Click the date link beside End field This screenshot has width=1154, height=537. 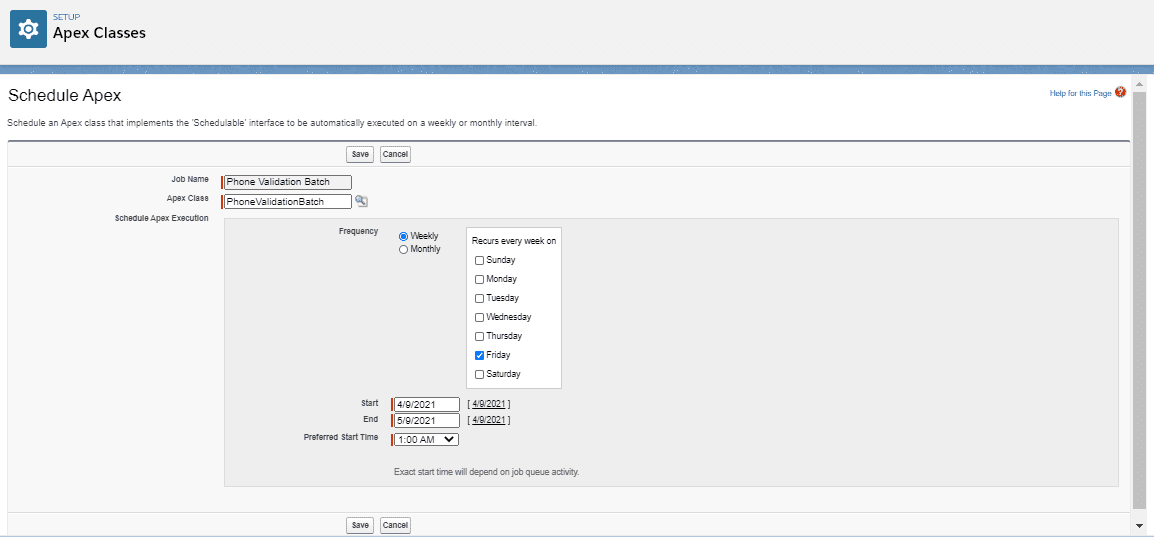[x=488, y=421]
